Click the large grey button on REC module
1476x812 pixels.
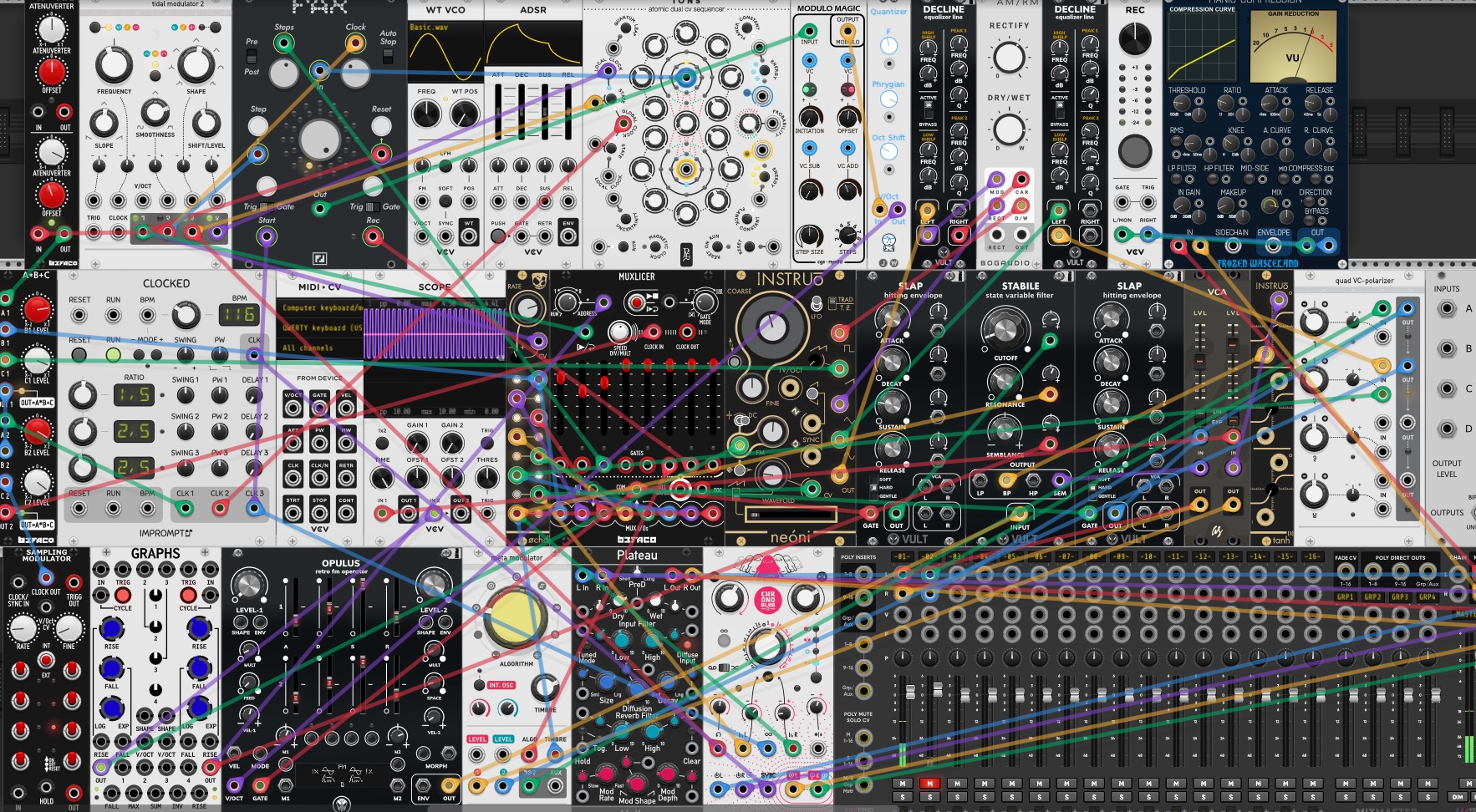coord(1135,151)
